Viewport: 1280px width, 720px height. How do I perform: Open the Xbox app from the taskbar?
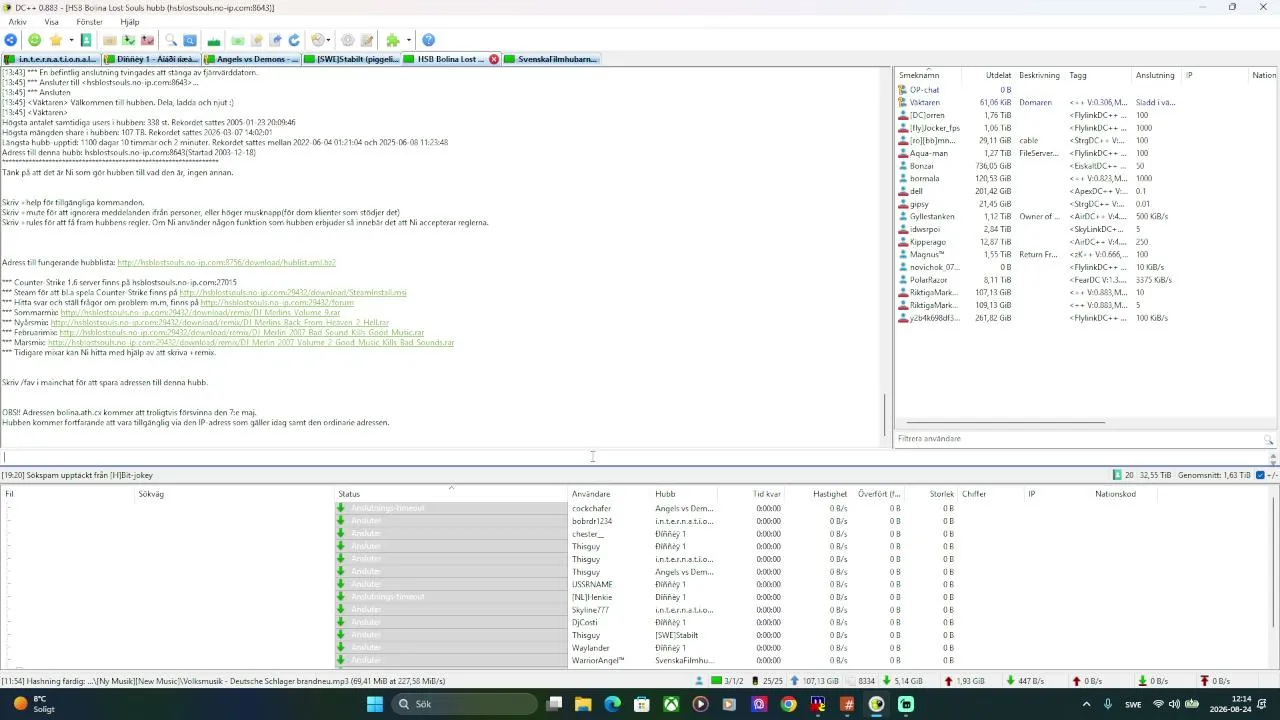(671, 704)
